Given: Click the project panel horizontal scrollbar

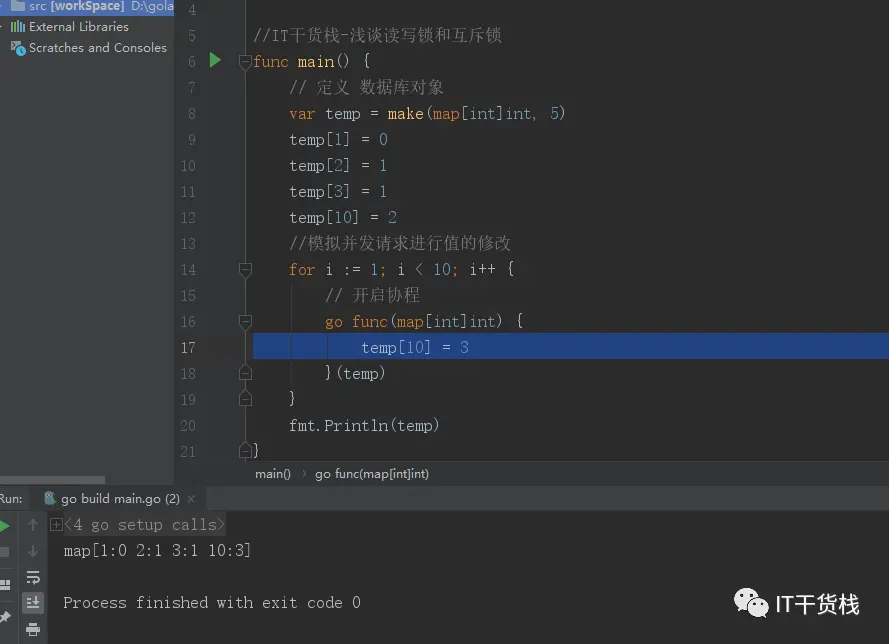Looking at the screenshot, I should 52,480.
